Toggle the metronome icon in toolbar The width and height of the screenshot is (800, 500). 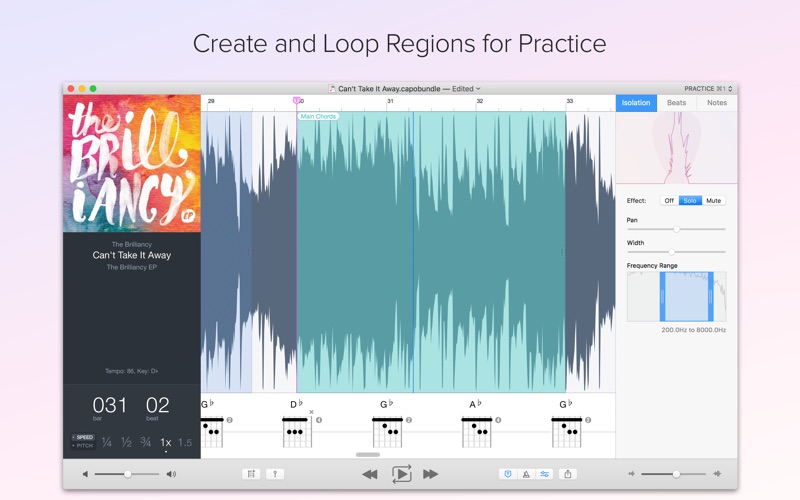526,474
